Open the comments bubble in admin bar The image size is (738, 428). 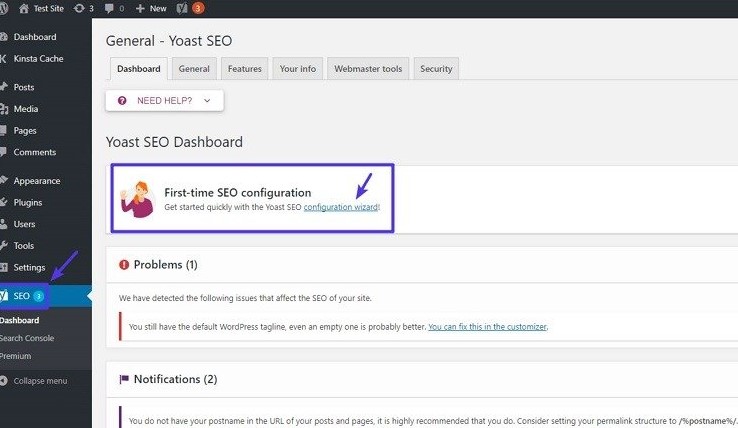(114, 8)
